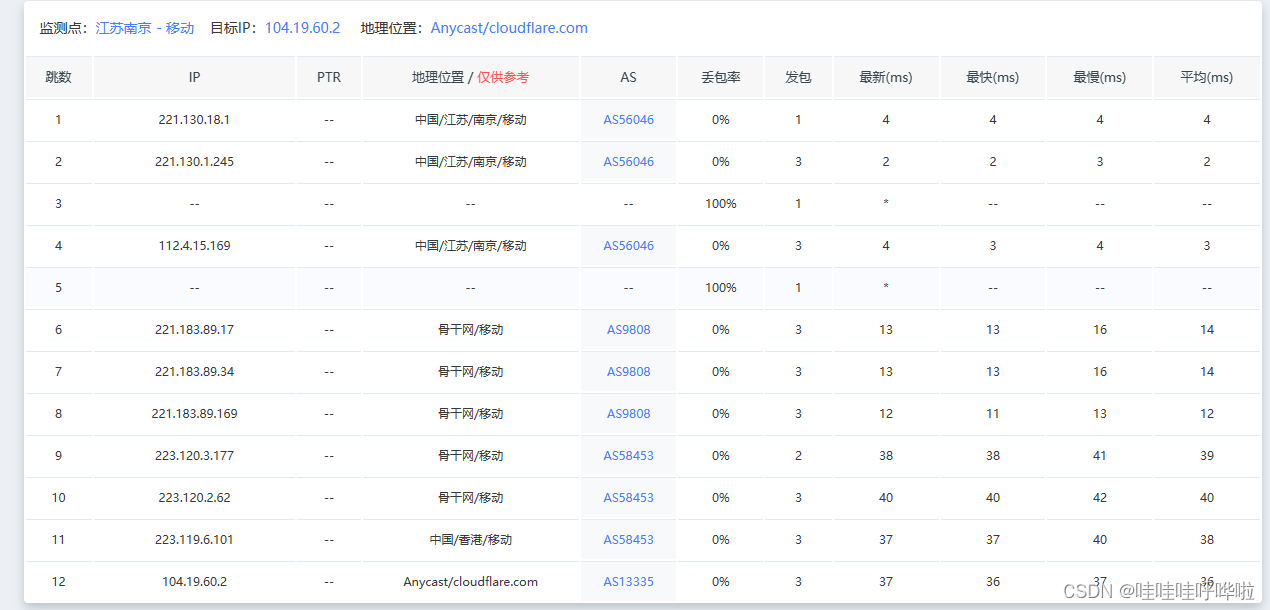
Task: Select the 最新(ms) column header
Action: tap(886, 77)
